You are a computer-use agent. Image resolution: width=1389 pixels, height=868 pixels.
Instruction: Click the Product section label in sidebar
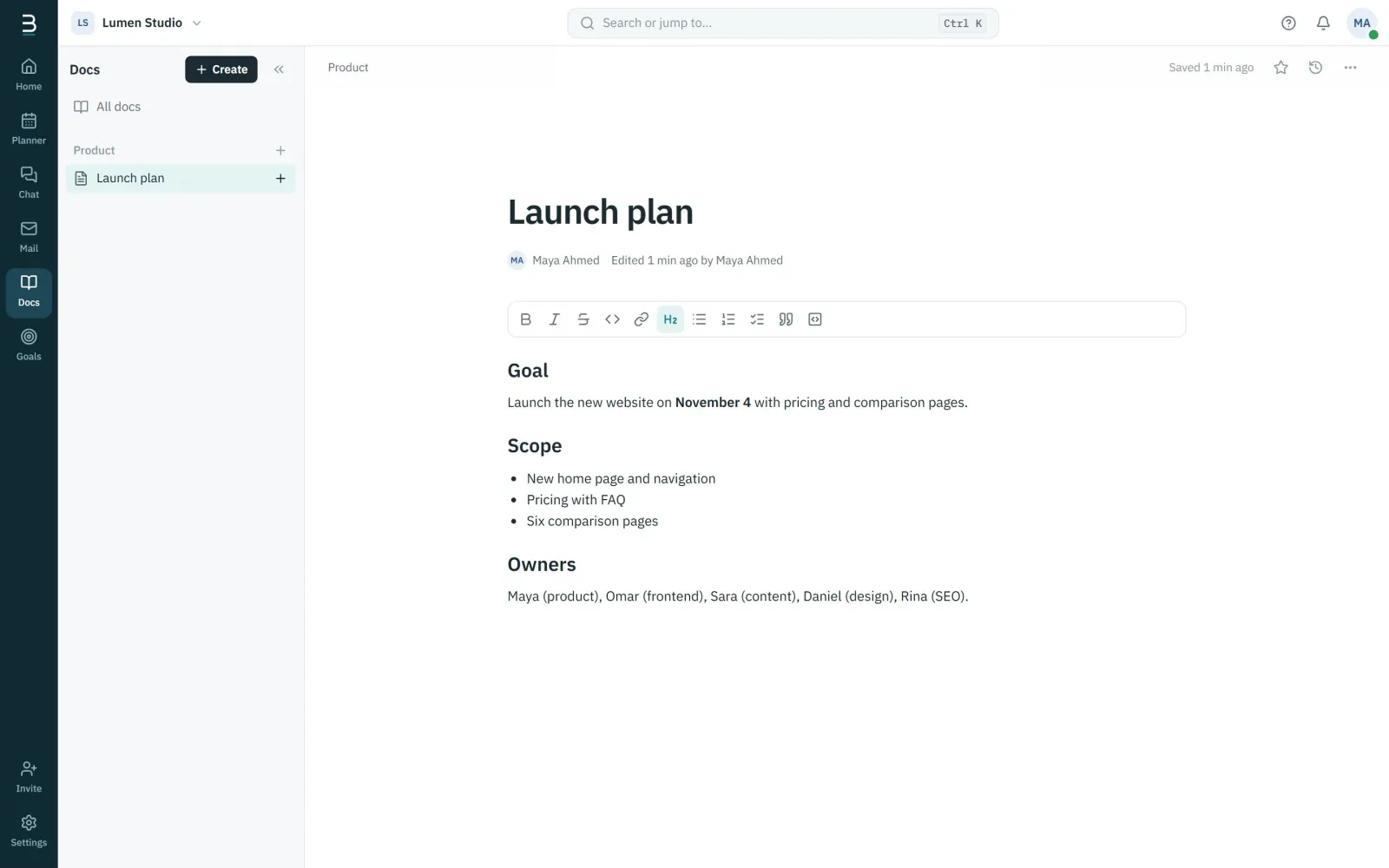click(94, 150)
